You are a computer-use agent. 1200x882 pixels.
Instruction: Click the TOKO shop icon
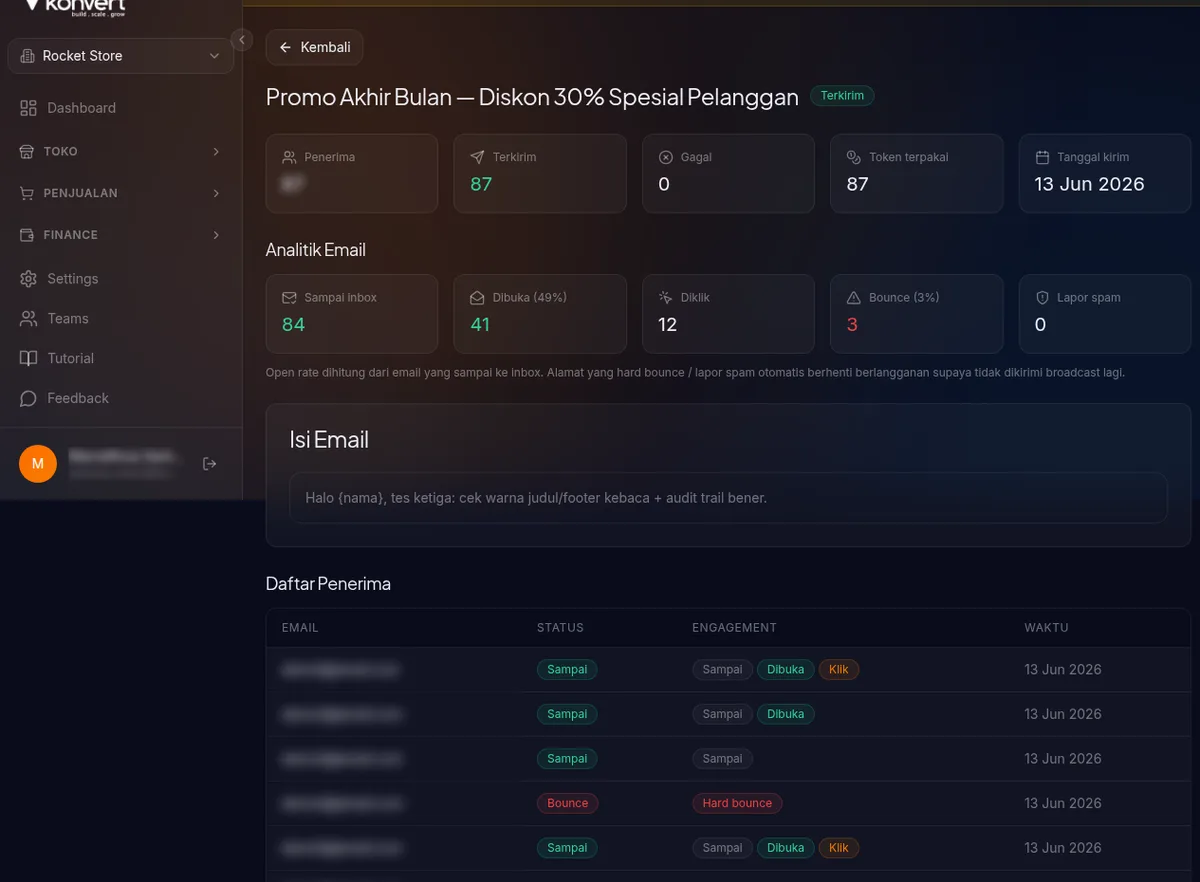(26, 151)
